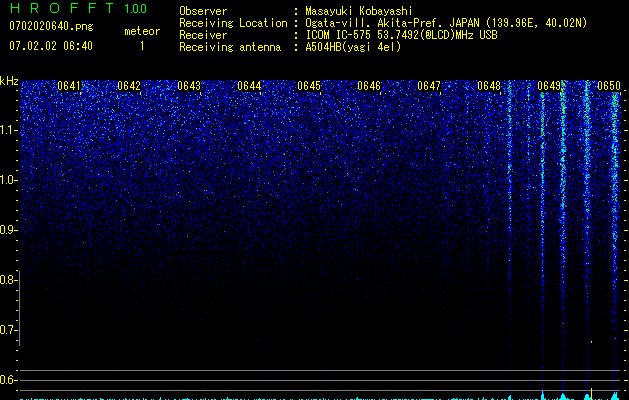Screen dimensions: 629x400
Task: Click the 0648 time marker
Action: (x=489, y=86)
